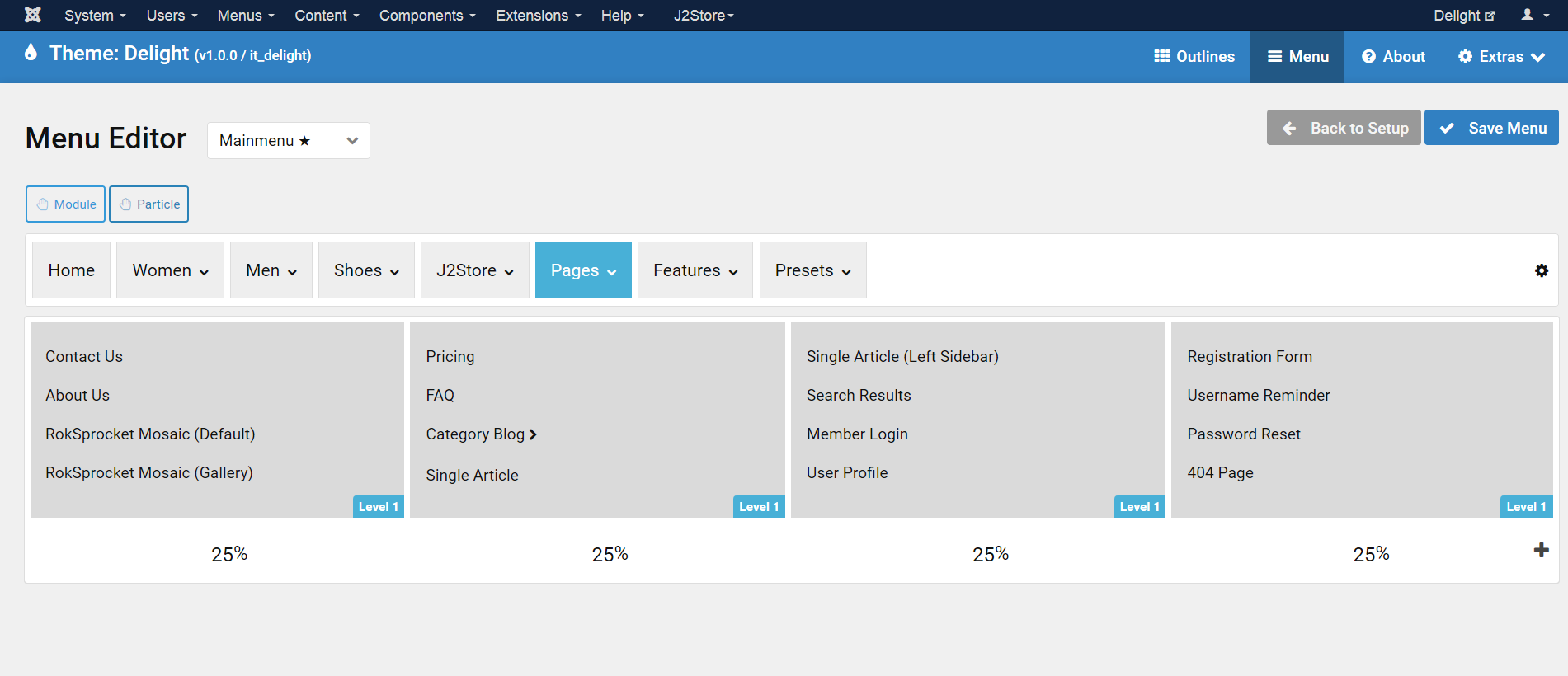Image resolution: width=1568 pixels, height=676 pixels.
Task: Expand the Women menu item
Action: pyautogui.click(x=170, y=270)
